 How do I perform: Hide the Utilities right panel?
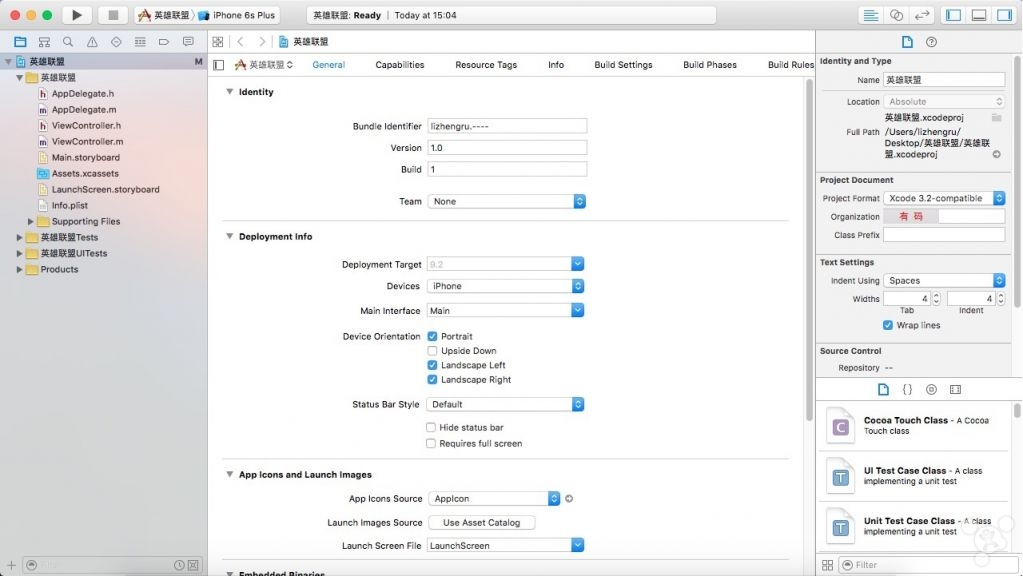1003,15
